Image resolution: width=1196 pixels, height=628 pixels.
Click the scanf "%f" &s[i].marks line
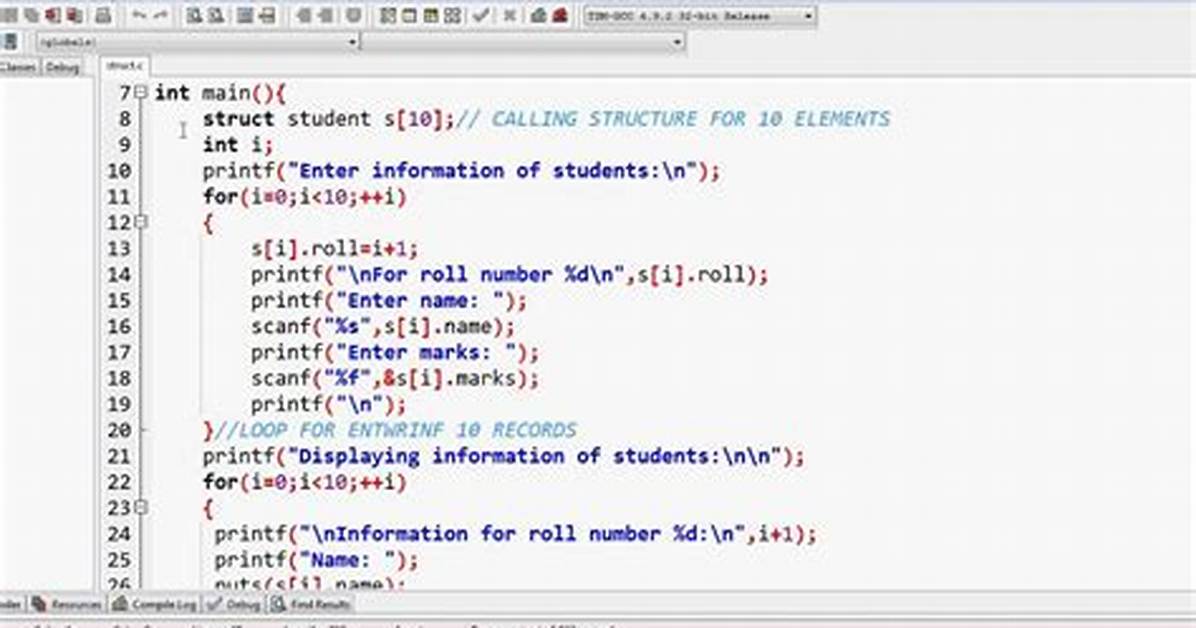(x=394, y=378)
